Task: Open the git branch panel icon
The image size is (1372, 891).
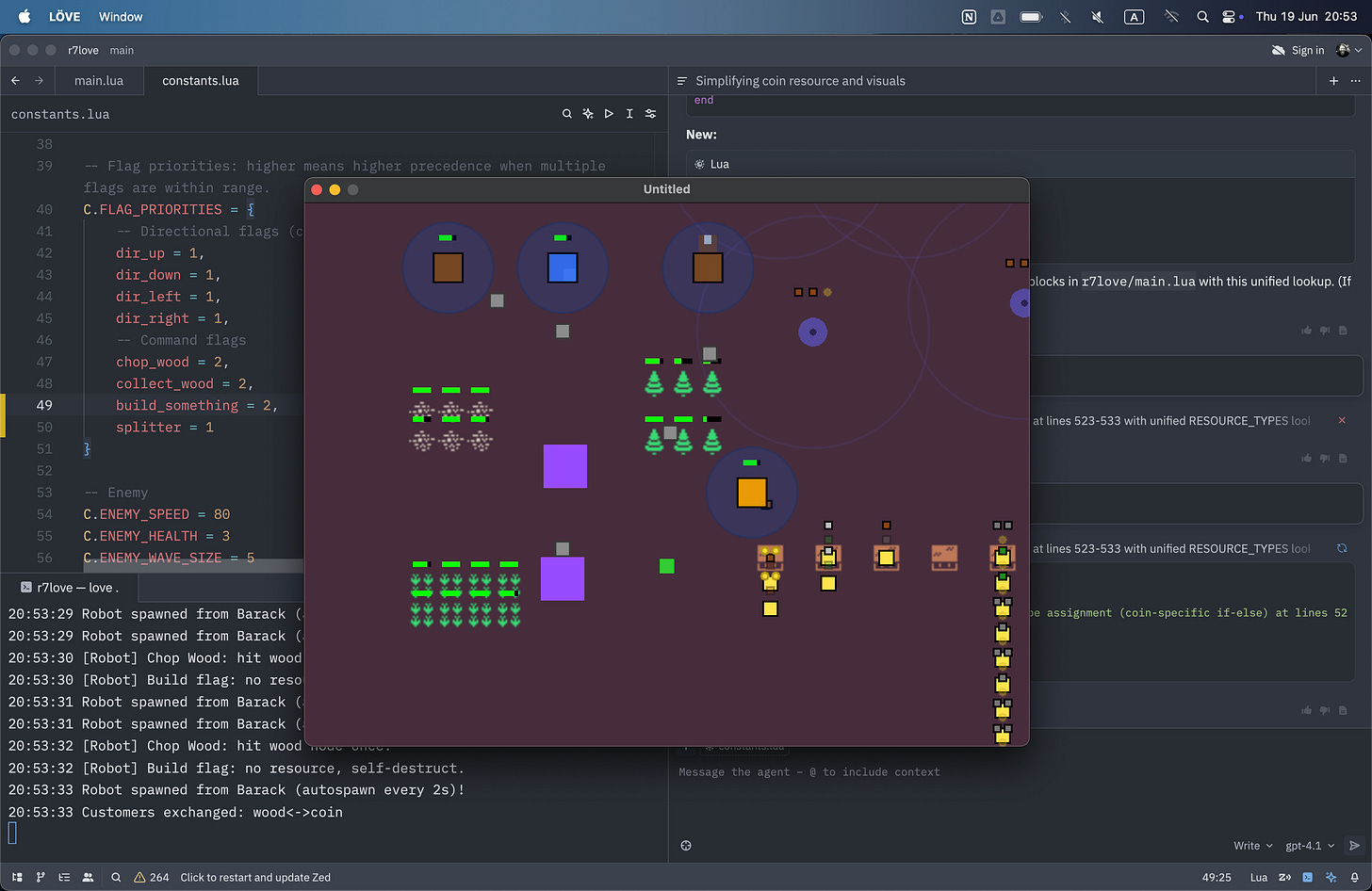Action: (41, 877)
